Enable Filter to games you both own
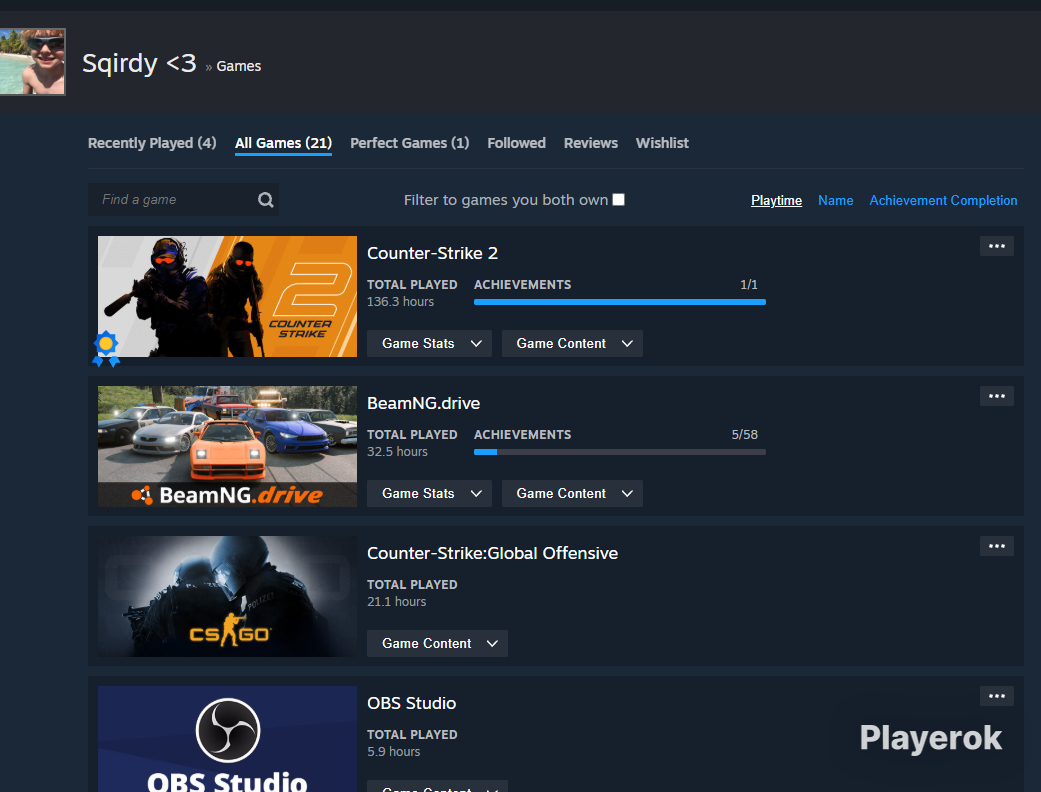This screenshot has height=792, width=1041. 618,200
